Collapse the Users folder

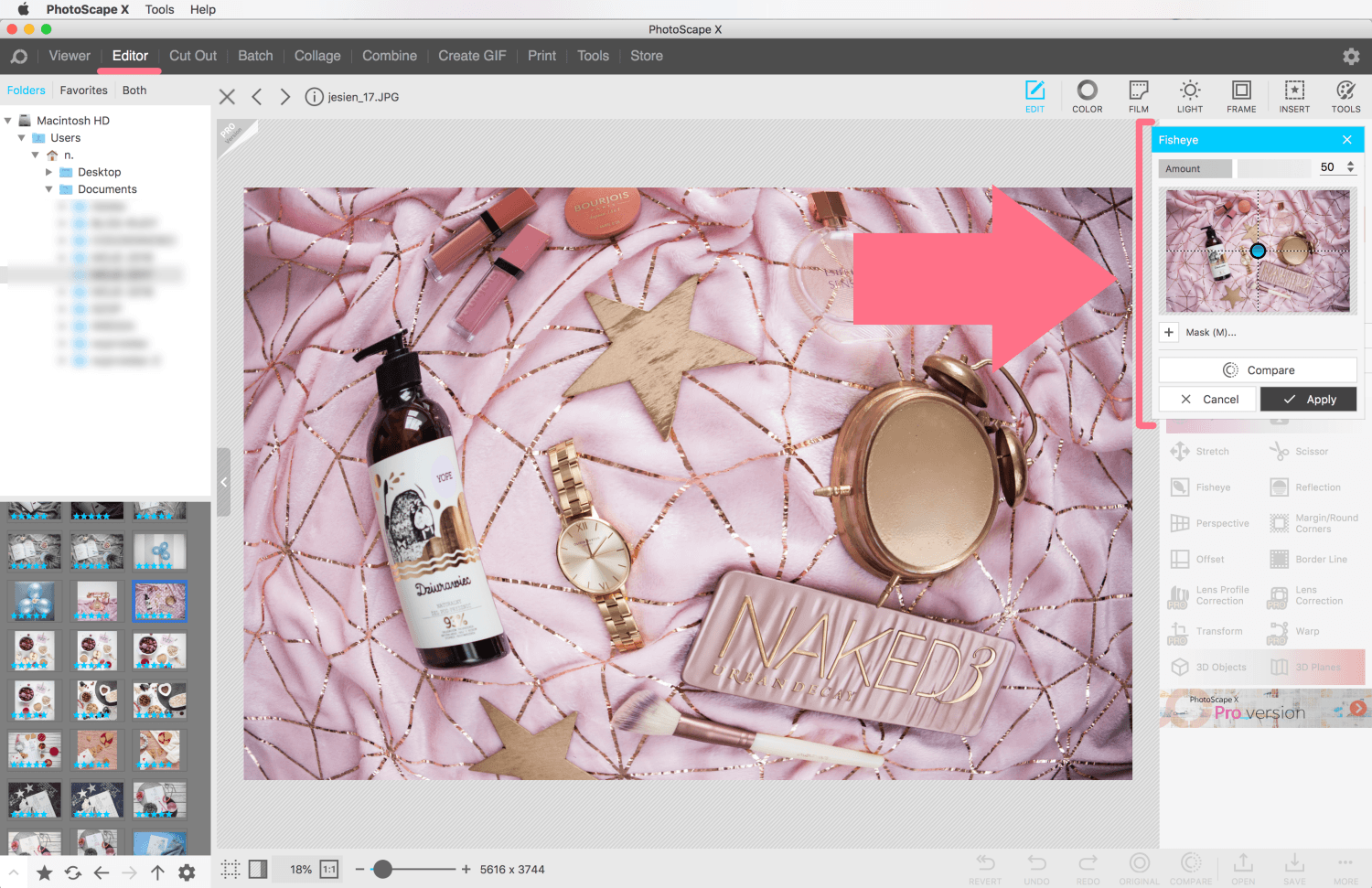[x=22, y=138]
